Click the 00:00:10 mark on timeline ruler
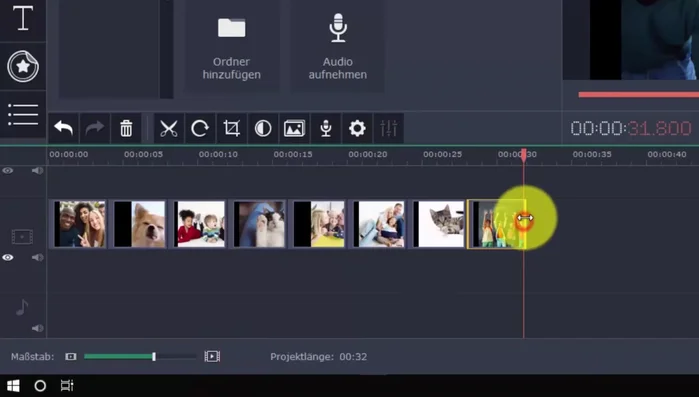 [218, 155]
